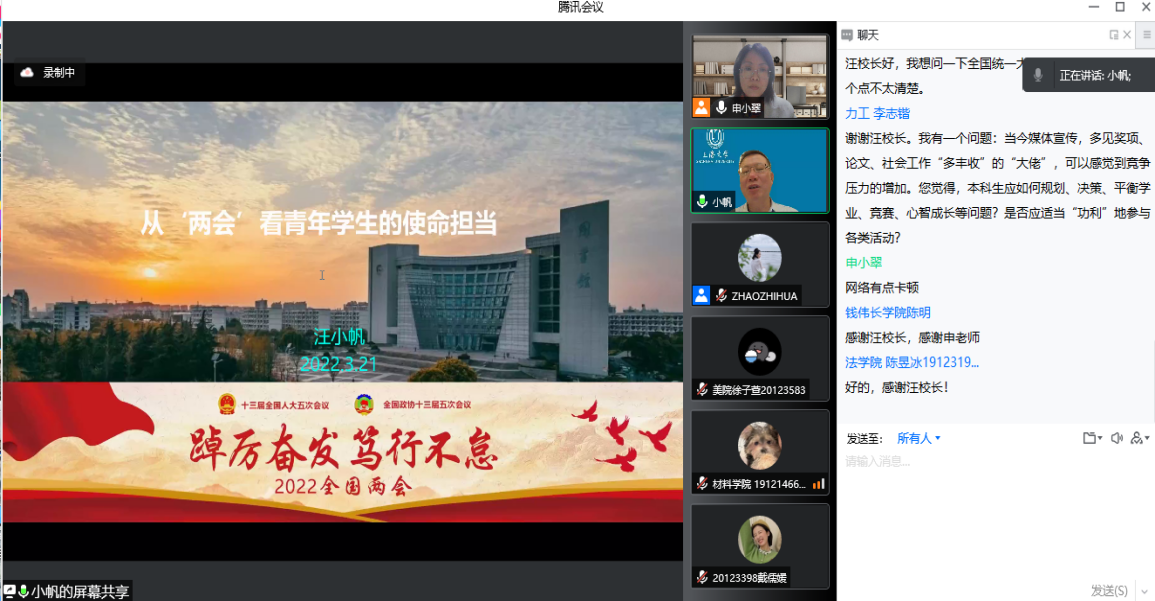Viewport: 1155px width, 601px height.
Task: Expand the folder icon dropdown arrow
Action: click(x=1100, y=438)
